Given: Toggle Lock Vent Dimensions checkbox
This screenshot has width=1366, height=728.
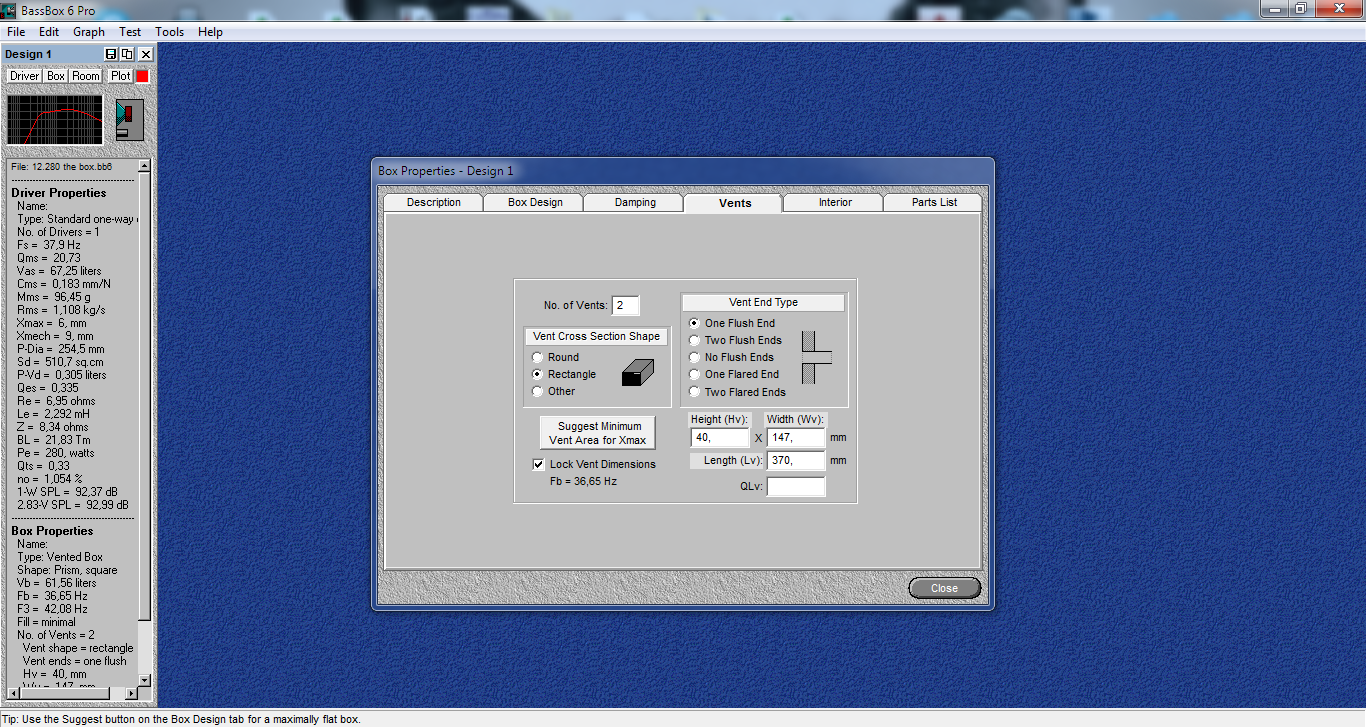Looking at the screenshot, I should click(x=538, y=464).
